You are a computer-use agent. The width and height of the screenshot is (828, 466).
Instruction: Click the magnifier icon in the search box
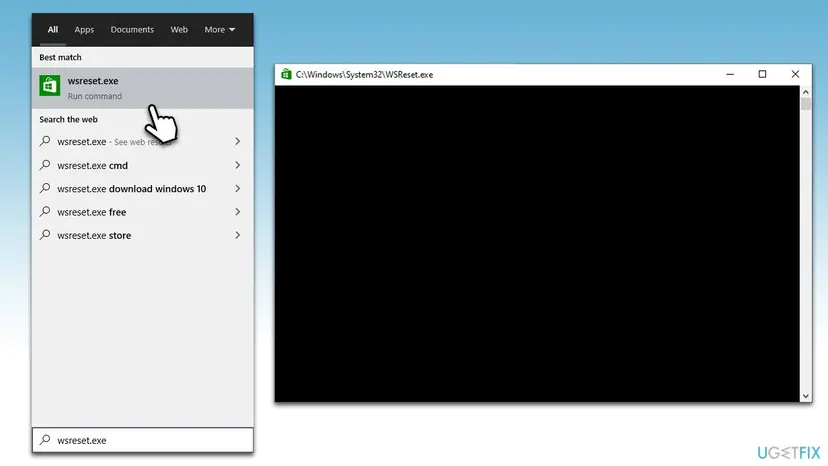pos(45,440)
